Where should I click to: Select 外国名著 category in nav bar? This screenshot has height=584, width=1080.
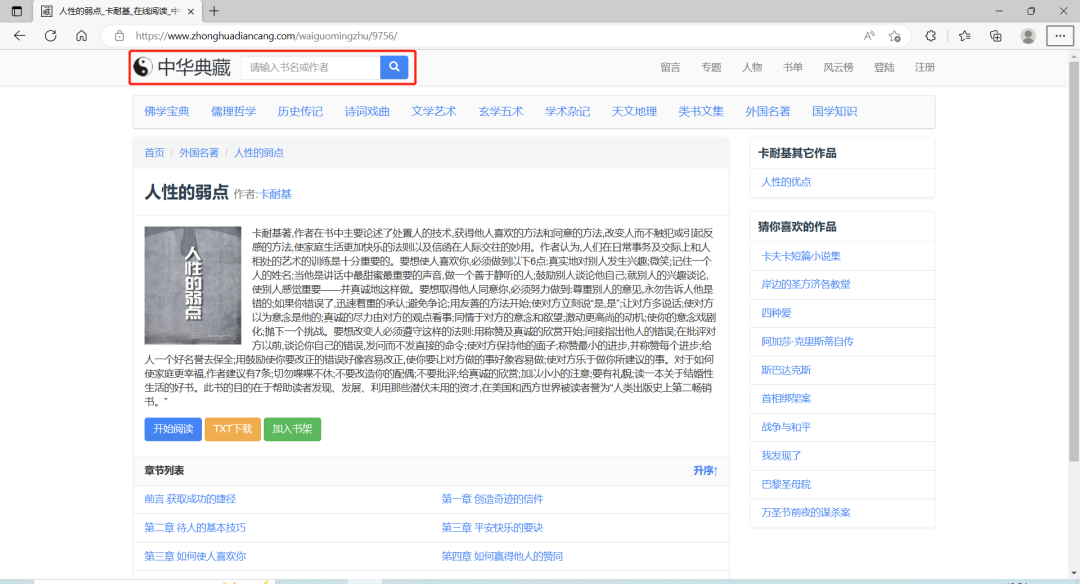(x=768, y=111)
